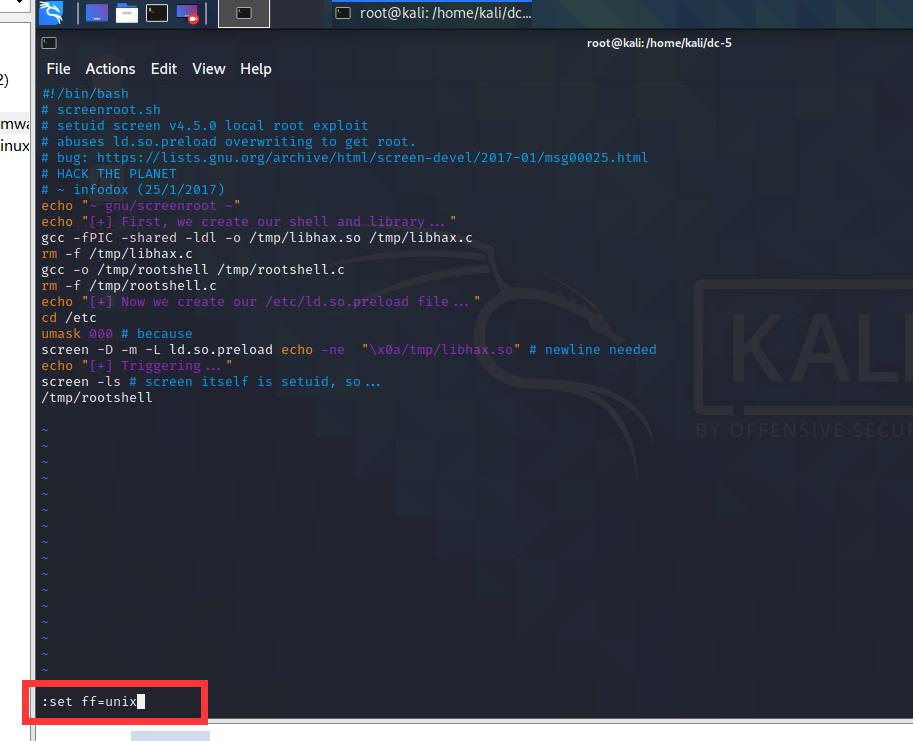This screenshot has width=913, height=741.
Task: Click the '#!/bin/bash' shebang line
Action: [x=85, y=94]
